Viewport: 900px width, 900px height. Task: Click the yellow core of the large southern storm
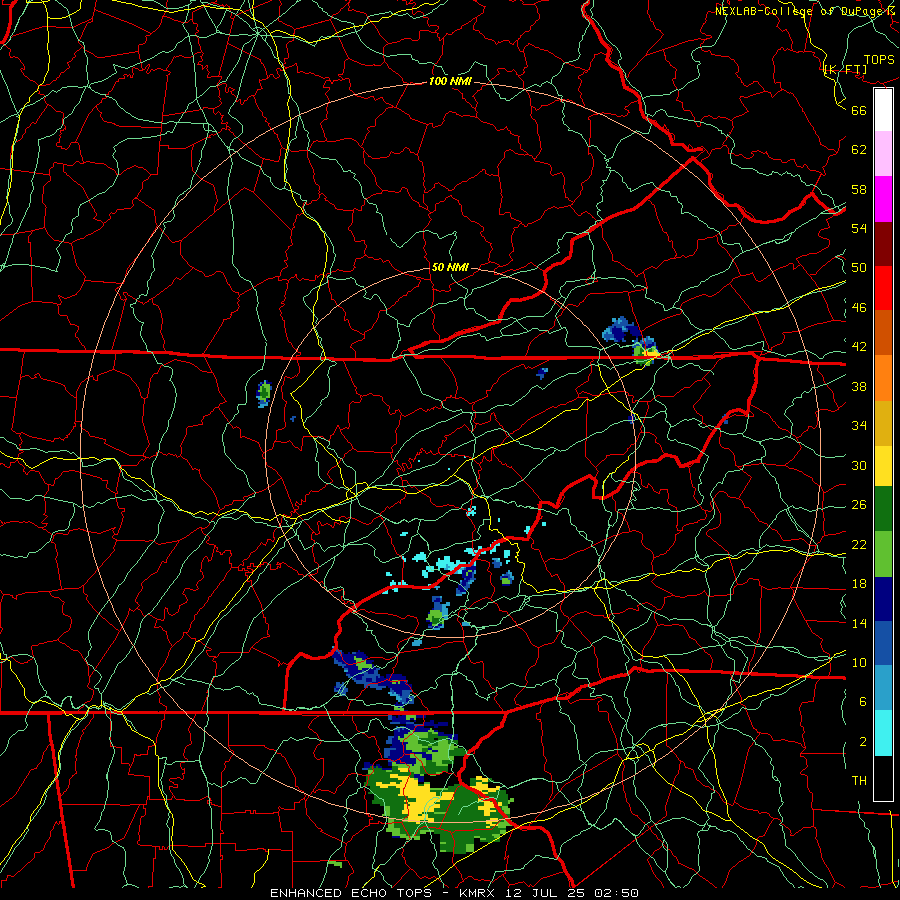(x=417, y=800)
